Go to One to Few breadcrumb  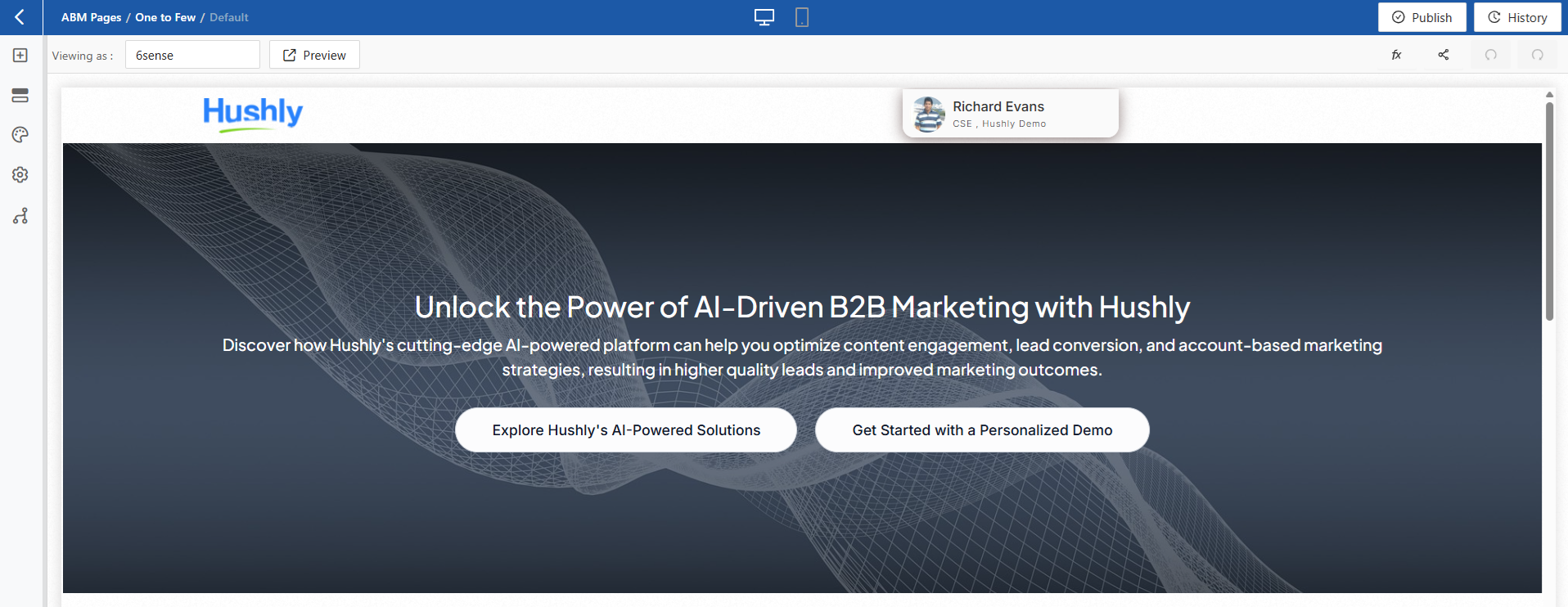click(x=165, y=17)
